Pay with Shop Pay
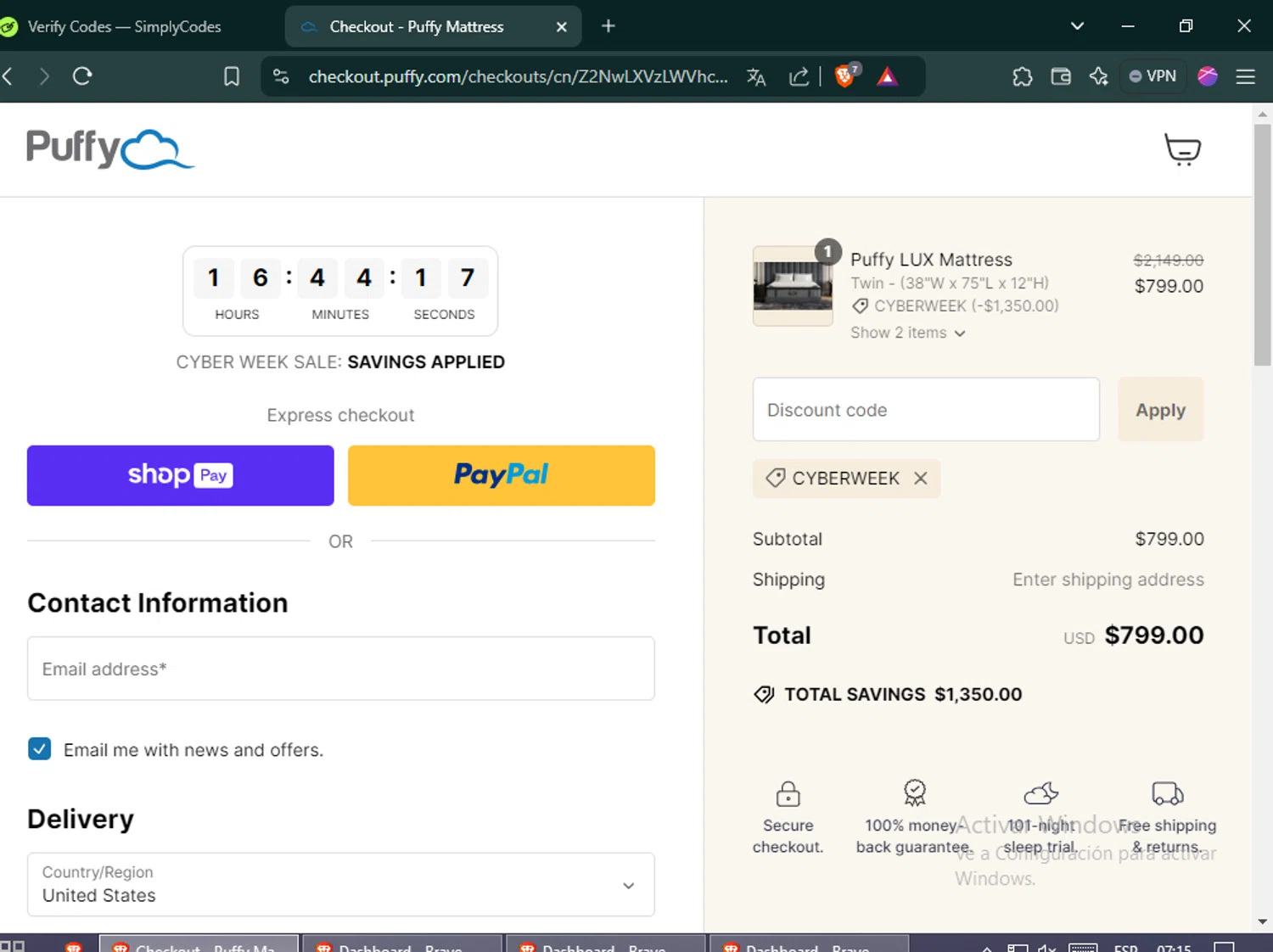The image size is (1273, 952). 181,475
